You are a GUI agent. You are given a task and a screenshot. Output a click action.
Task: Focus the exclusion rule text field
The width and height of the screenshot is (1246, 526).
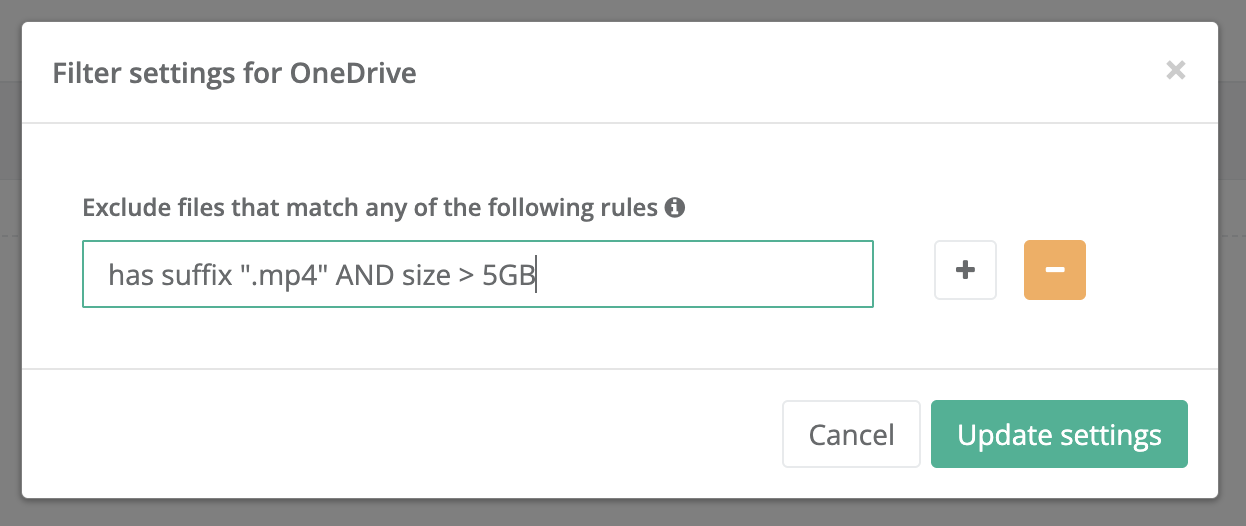pos(478,274)
